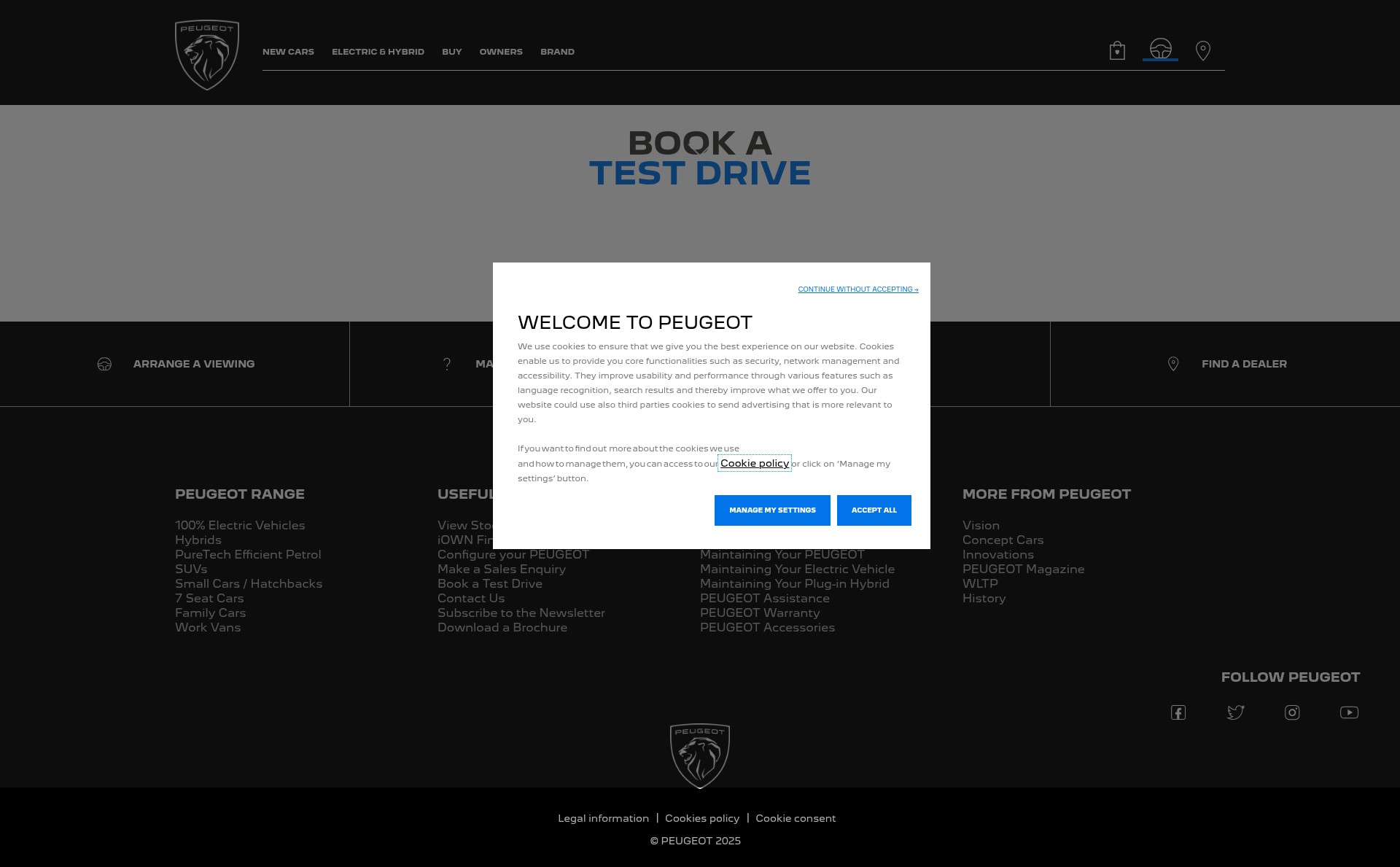
Task: Click the steering wheel test drive icon
Action: (x=1160, y=49)
